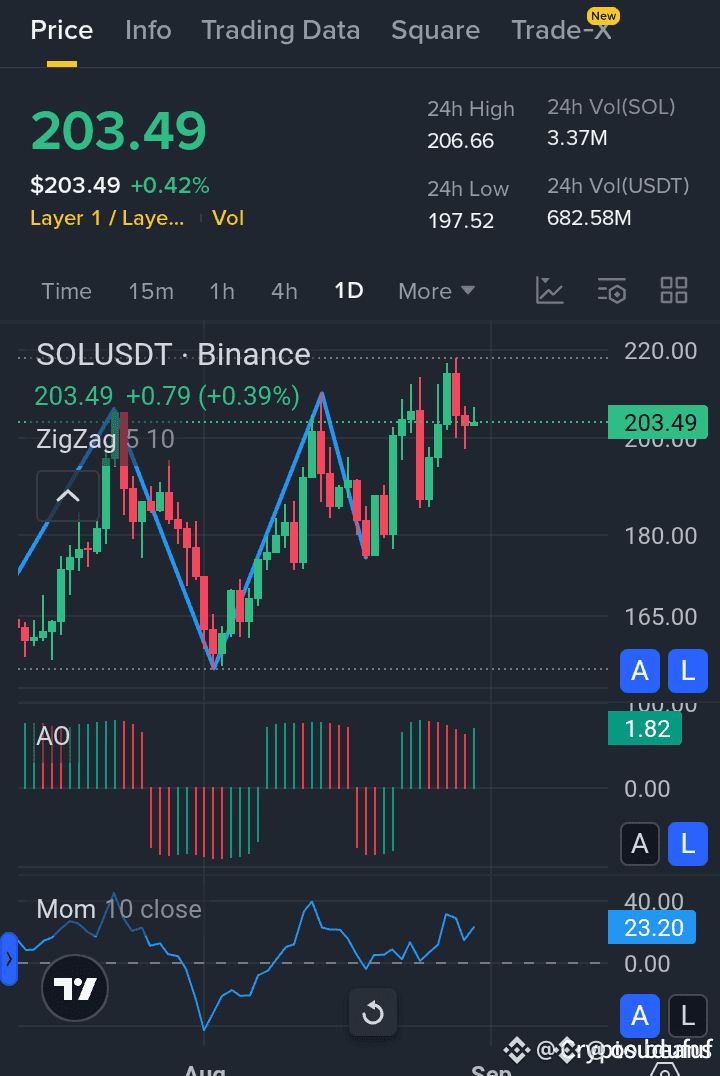720x1076 pixels.
Task: Switch to the Trading Data tab
Action: tap(280, 30)
